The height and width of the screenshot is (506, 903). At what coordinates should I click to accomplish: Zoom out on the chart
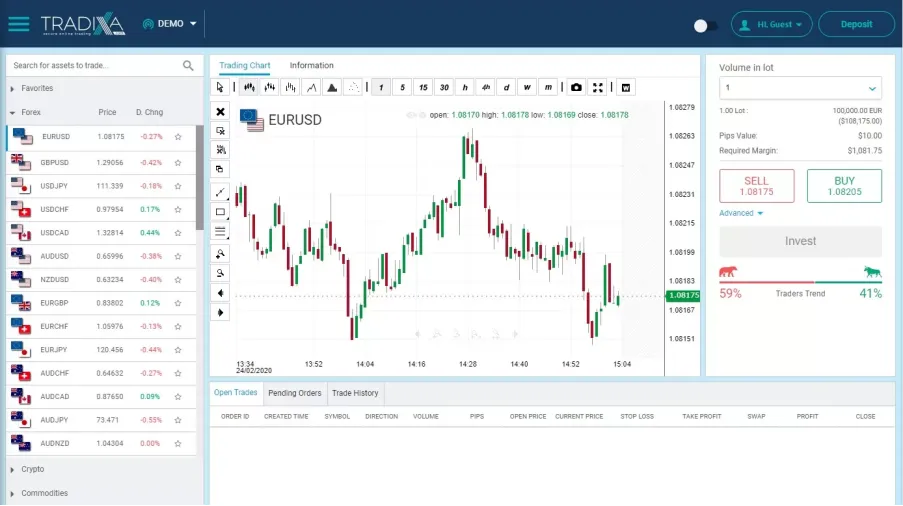220,273
